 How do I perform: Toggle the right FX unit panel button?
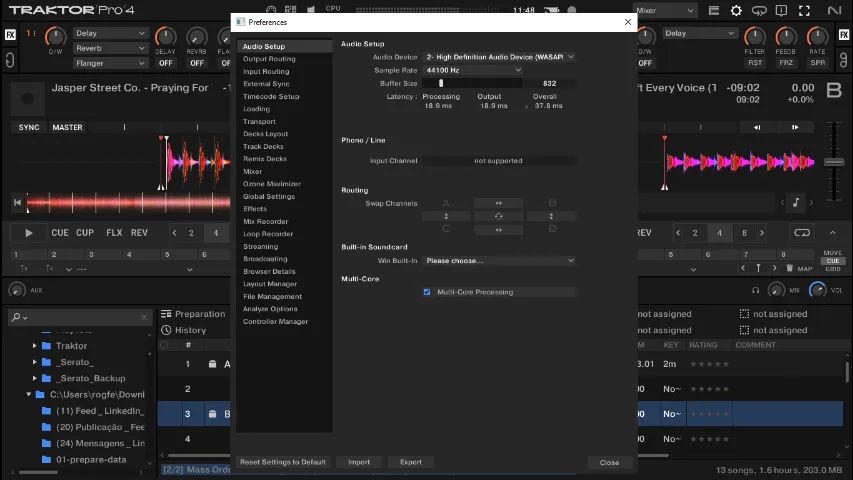click(844, 35)
